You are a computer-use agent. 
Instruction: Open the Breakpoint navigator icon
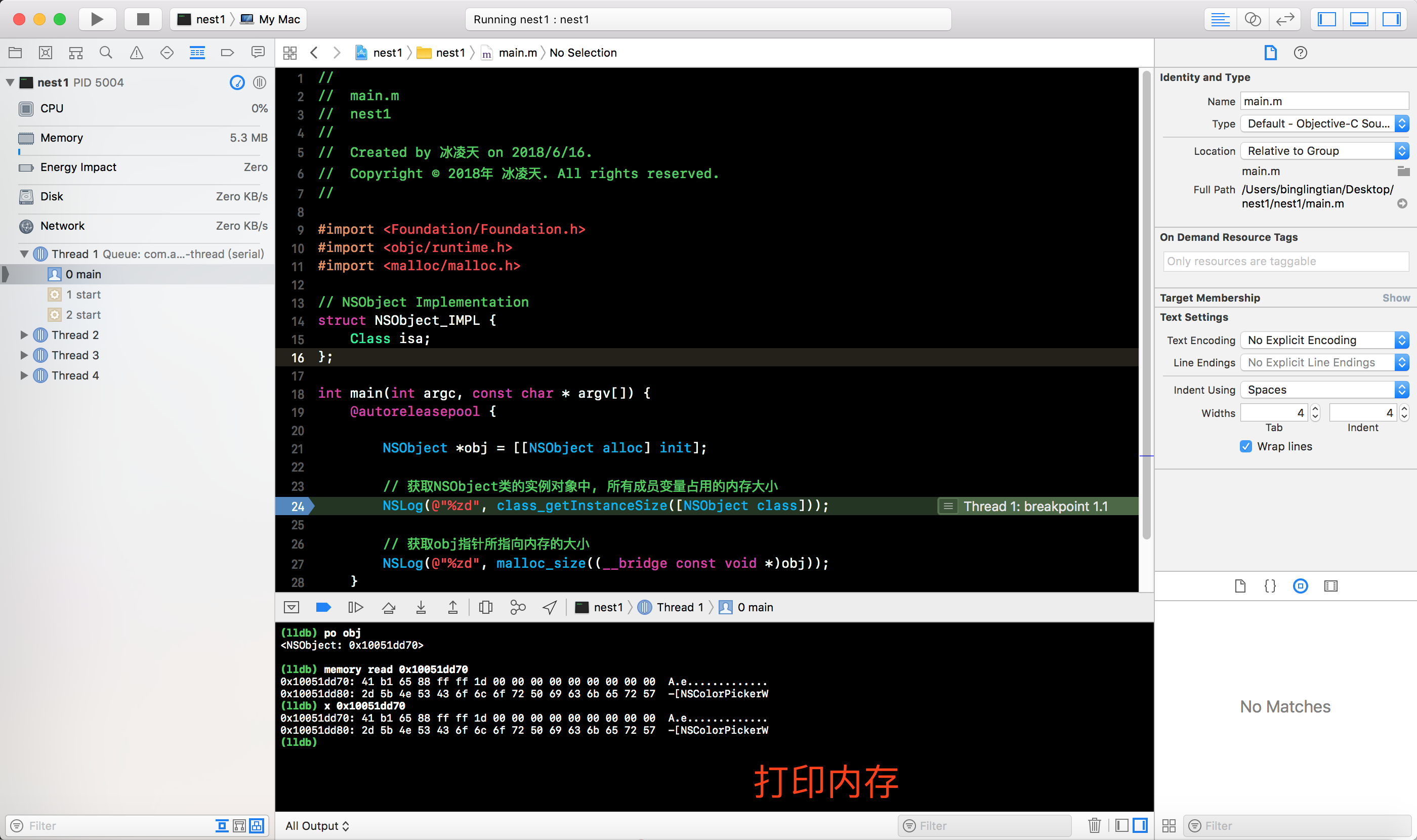click(x=227, y=53)
